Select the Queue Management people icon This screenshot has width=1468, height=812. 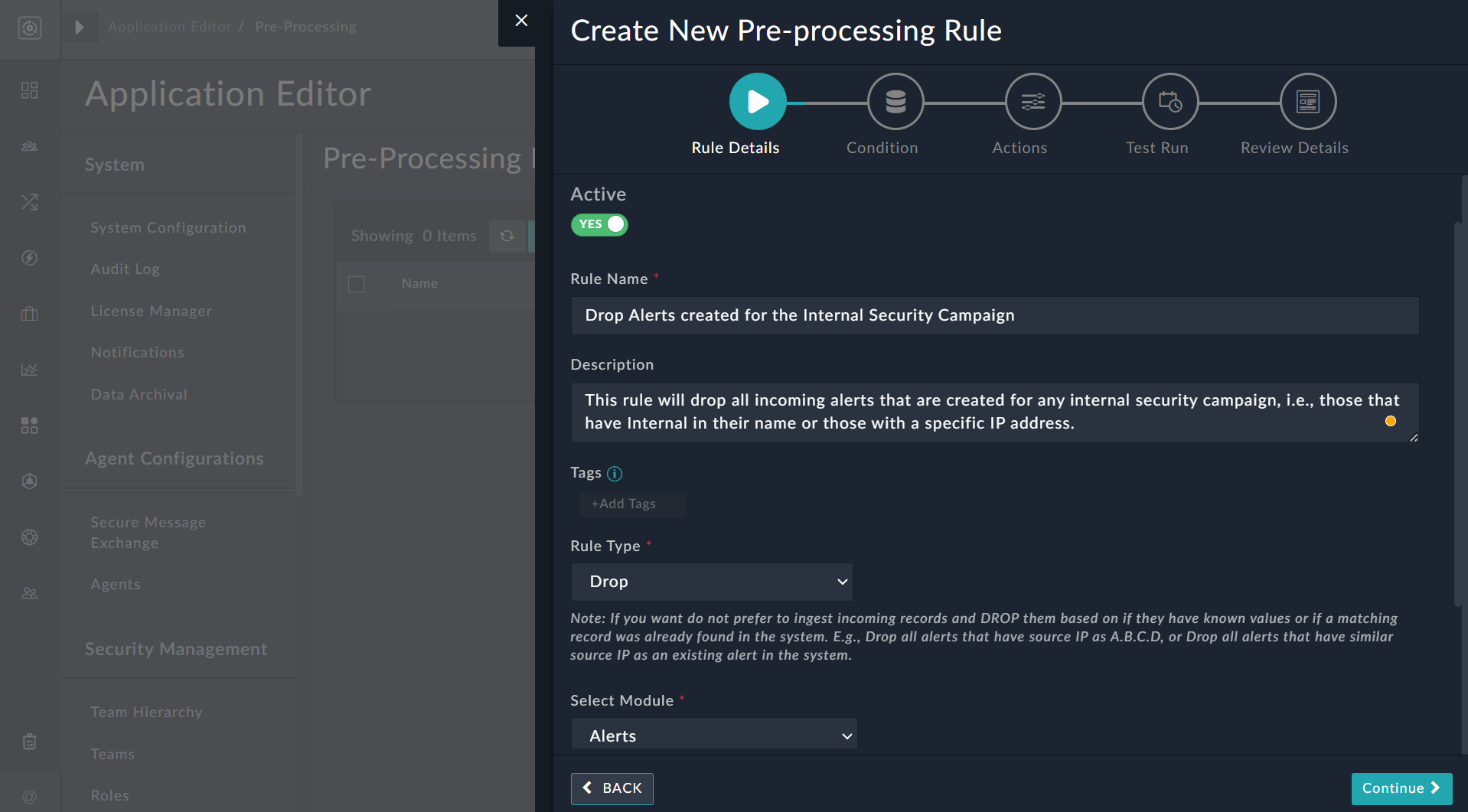30,146
